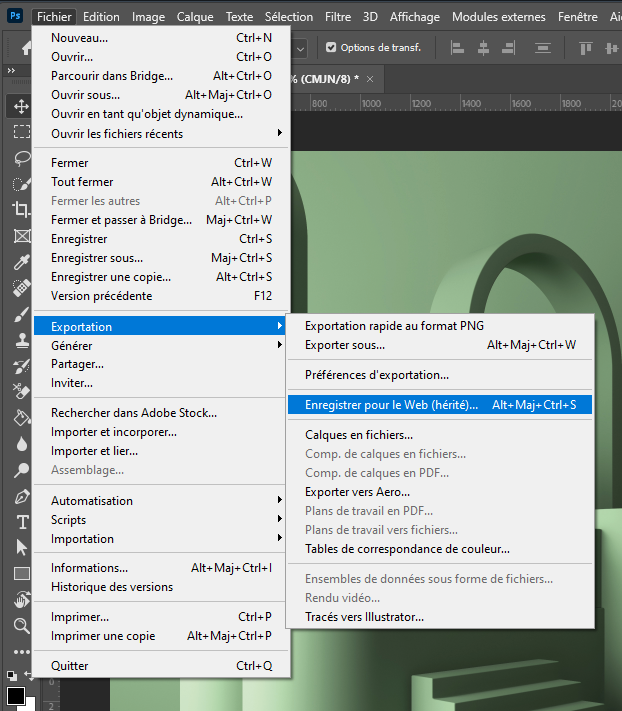Open the Filtre menu

pyautogui.click(x=337, y=17)
